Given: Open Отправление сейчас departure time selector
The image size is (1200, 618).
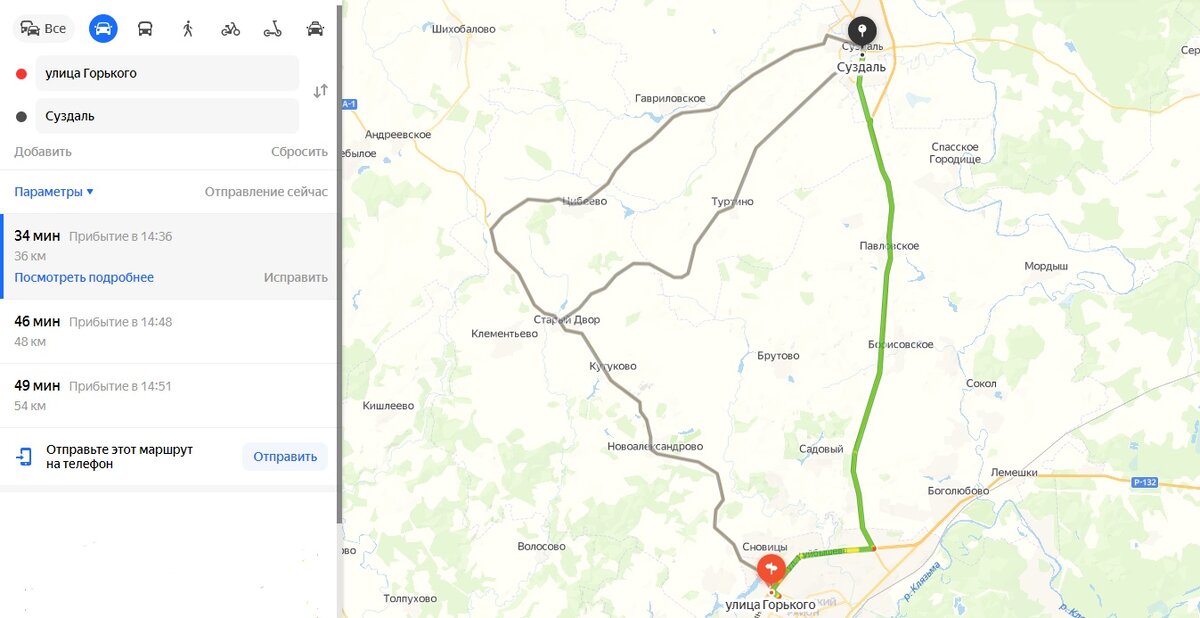Looking at the screenshot, I should point(266,192).
